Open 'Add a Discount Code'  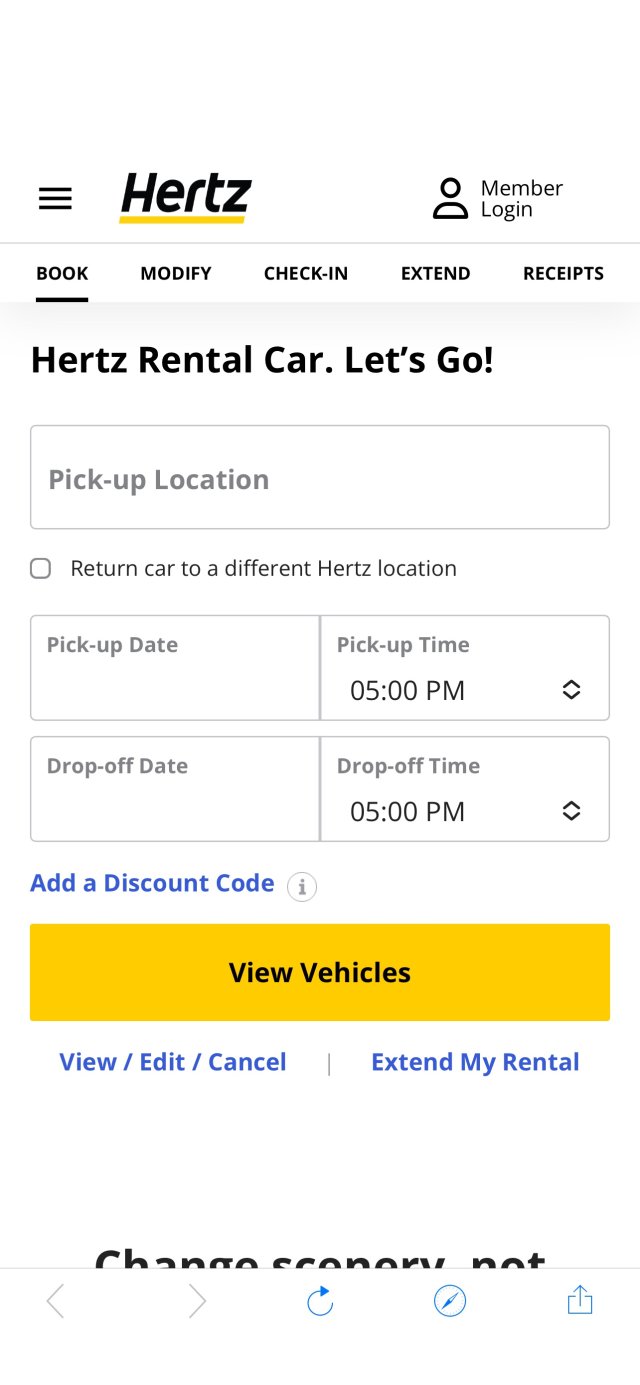click(152, 883)
